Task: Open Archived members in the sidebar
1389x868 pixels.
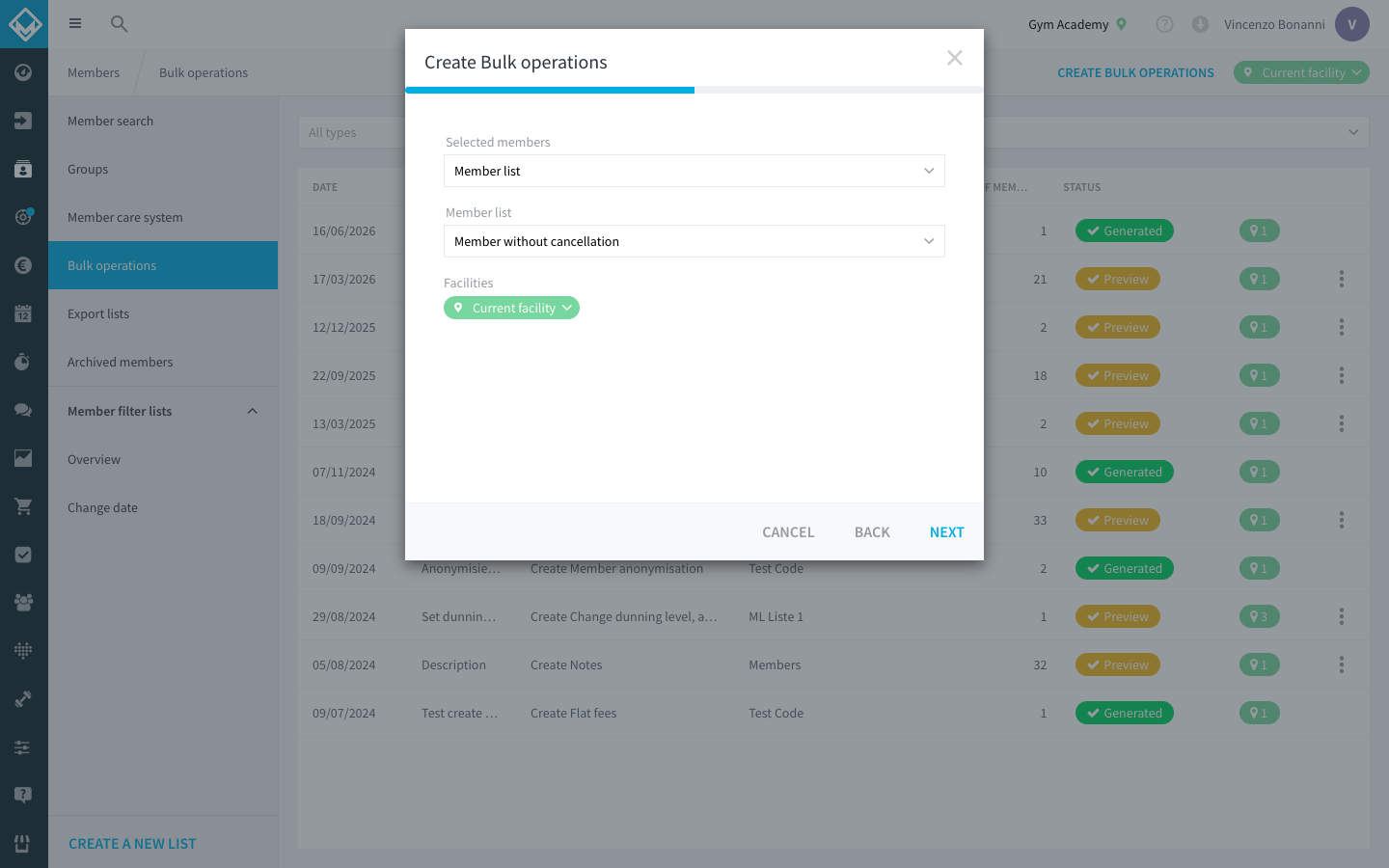Action: [163, 362]
